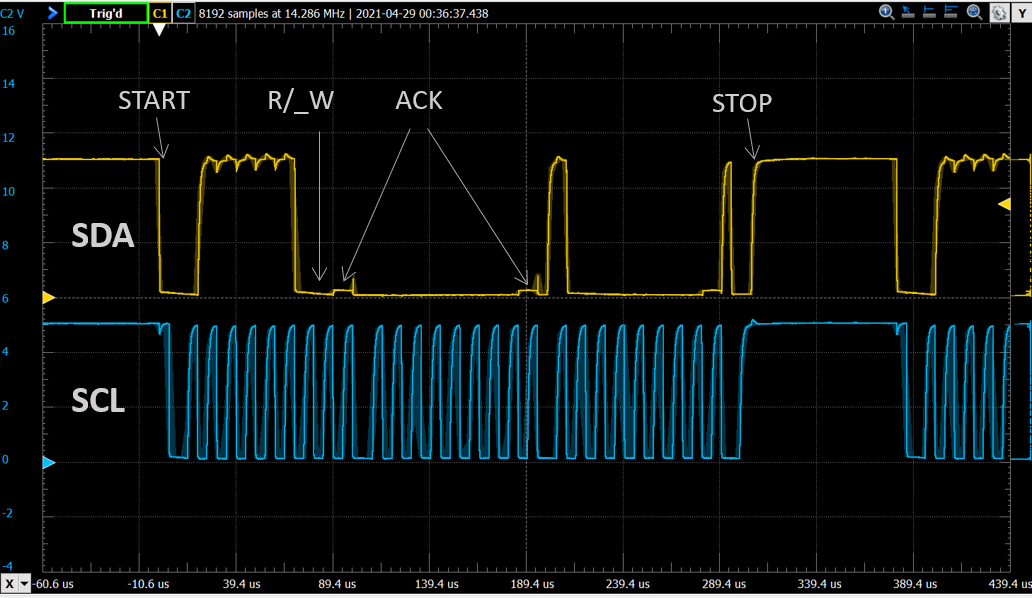Select the zoom-to-original magnifier icon
This screenshot has width=1032, height=598.
(886, 12)
